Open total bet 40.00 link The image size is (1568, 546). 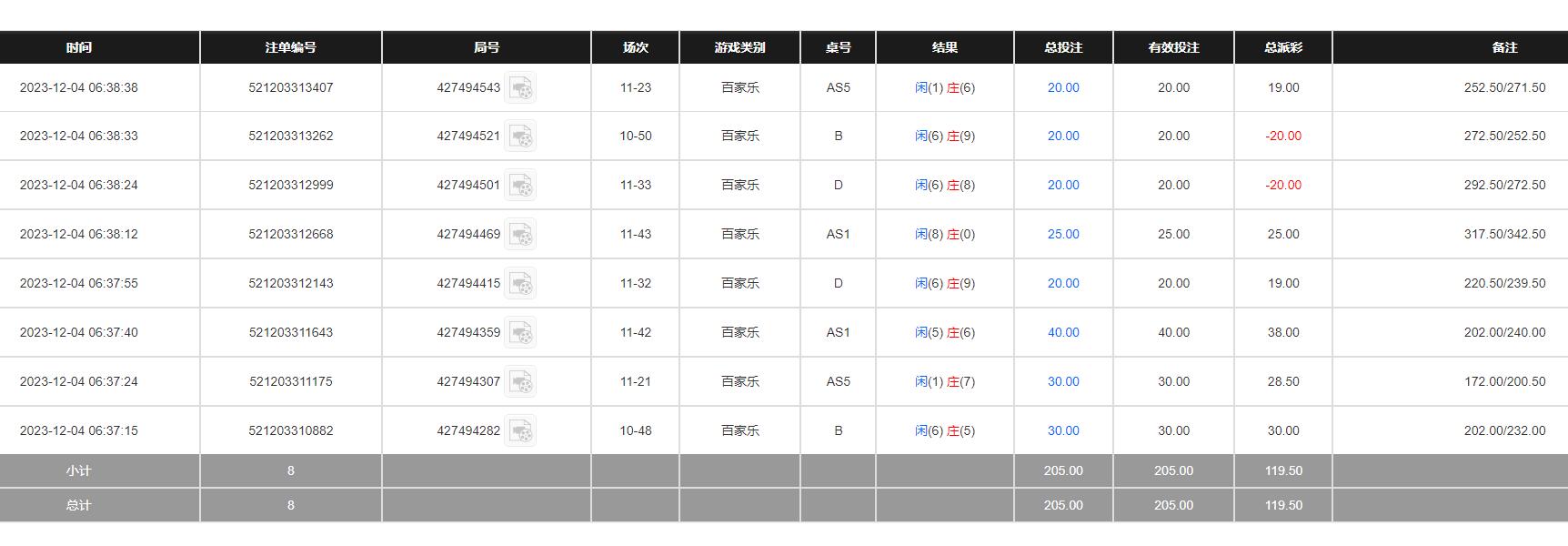(1063, 333)
